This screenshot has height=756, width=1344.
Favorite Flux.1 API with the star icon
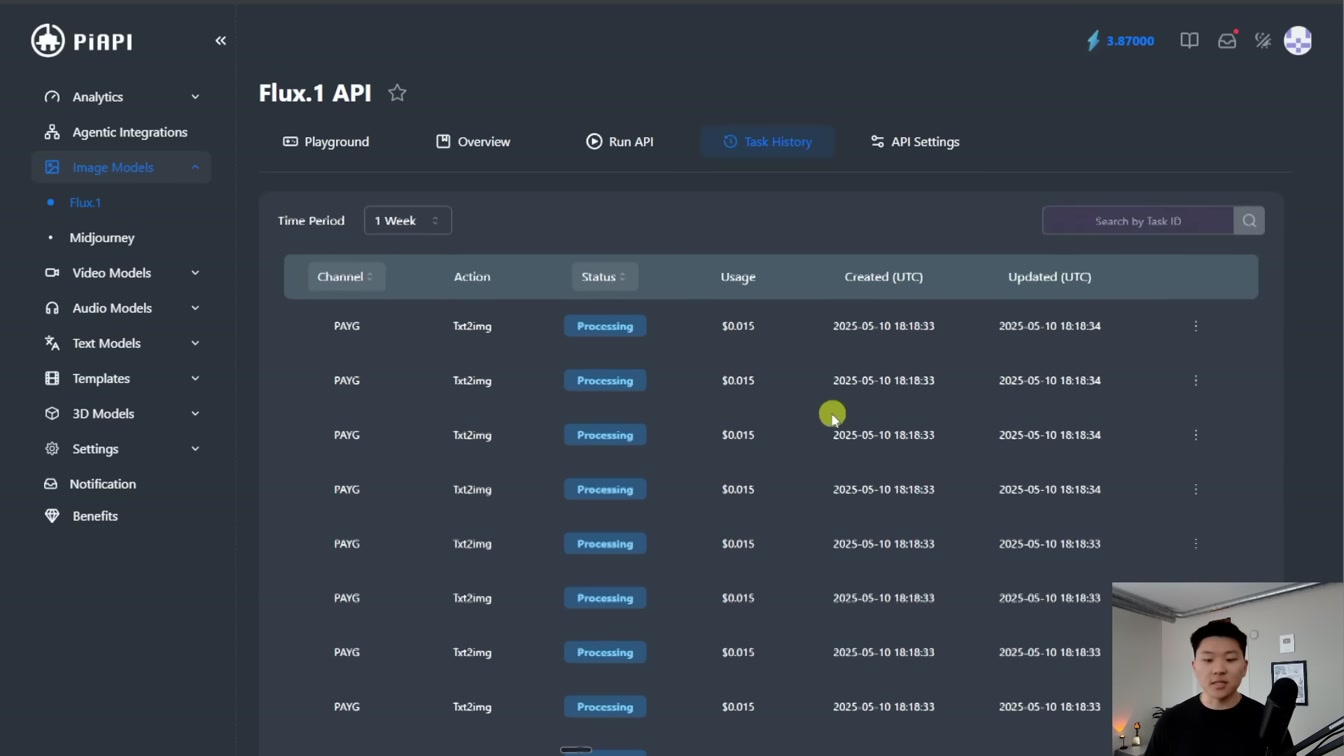[397, 93]
